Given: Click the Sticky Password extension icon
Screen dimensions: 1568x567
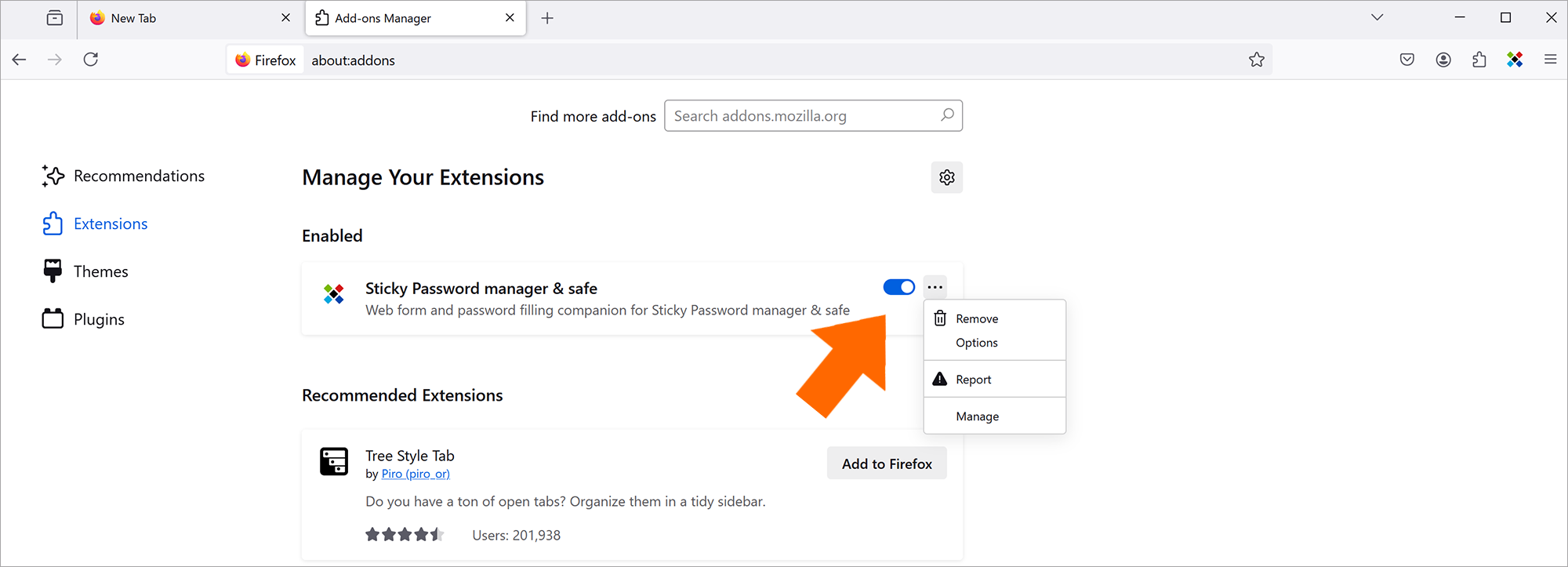Looking at the screenshot, I should tap(334, 294).
